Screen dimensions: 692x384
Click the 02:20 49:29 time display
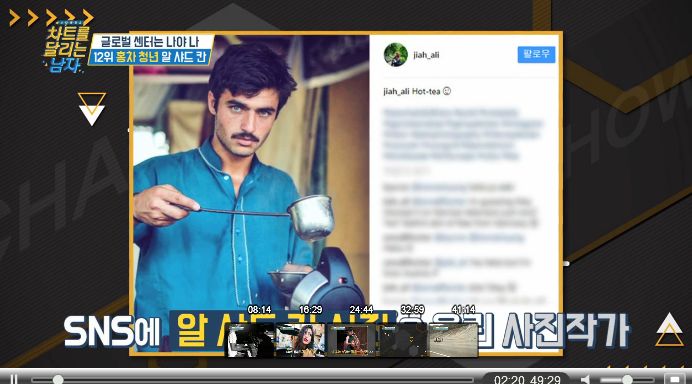point(527,380)
